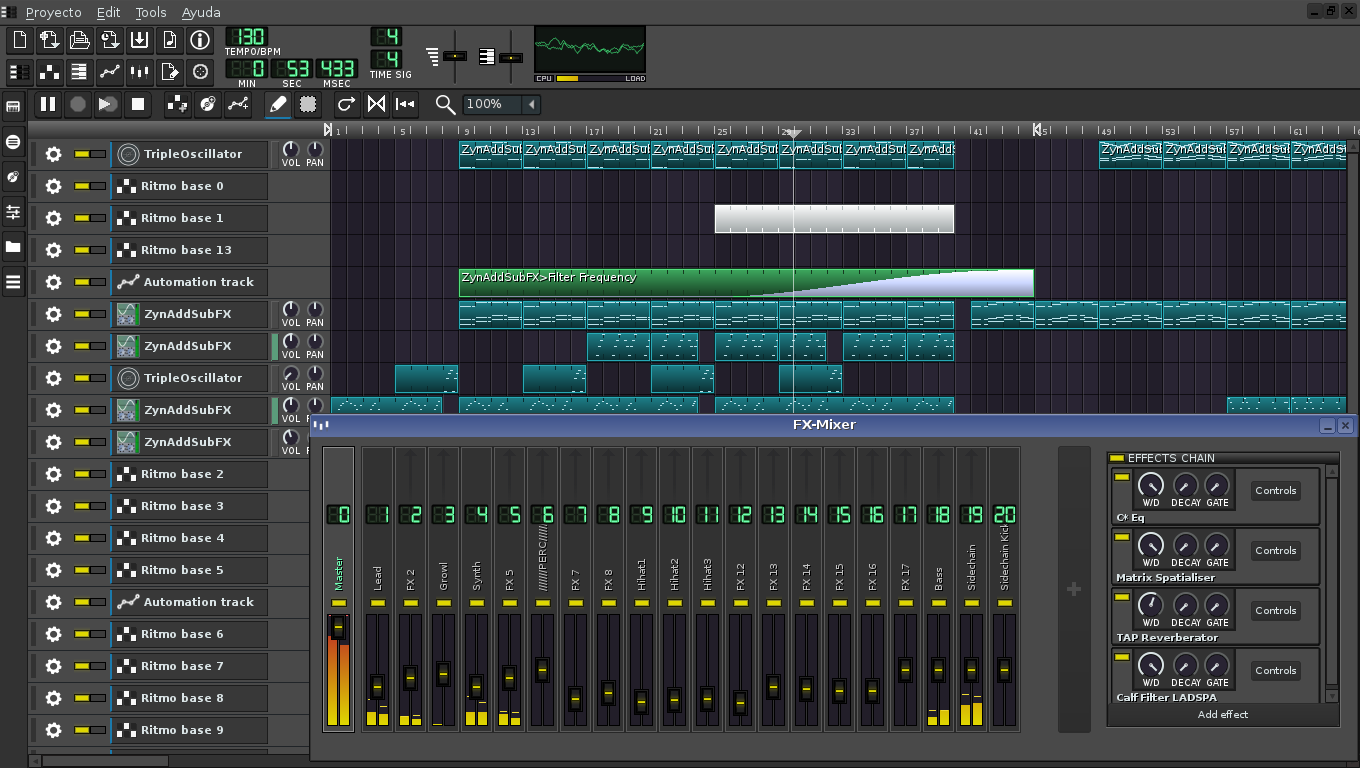
Task: Create a new project with the blank page icon
Action: click(20, 40)
